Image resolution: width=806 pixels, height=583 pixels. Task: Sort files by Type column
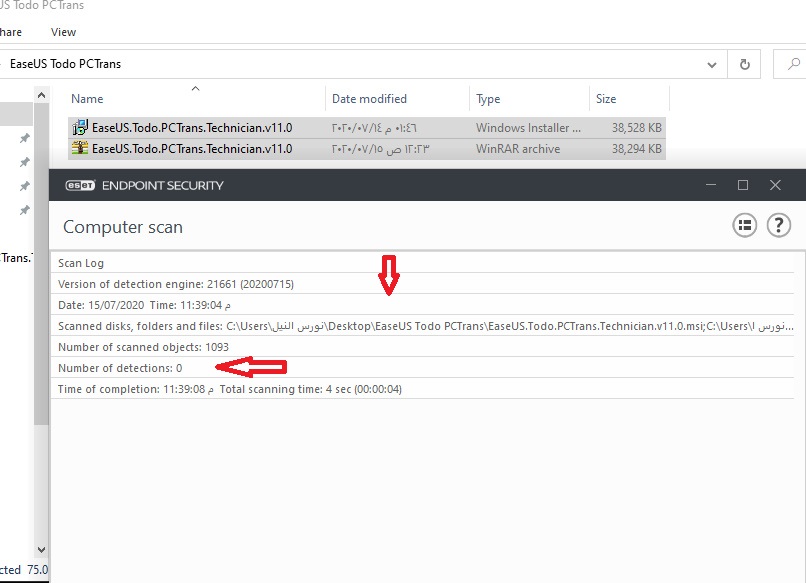[x=488, y=99]
